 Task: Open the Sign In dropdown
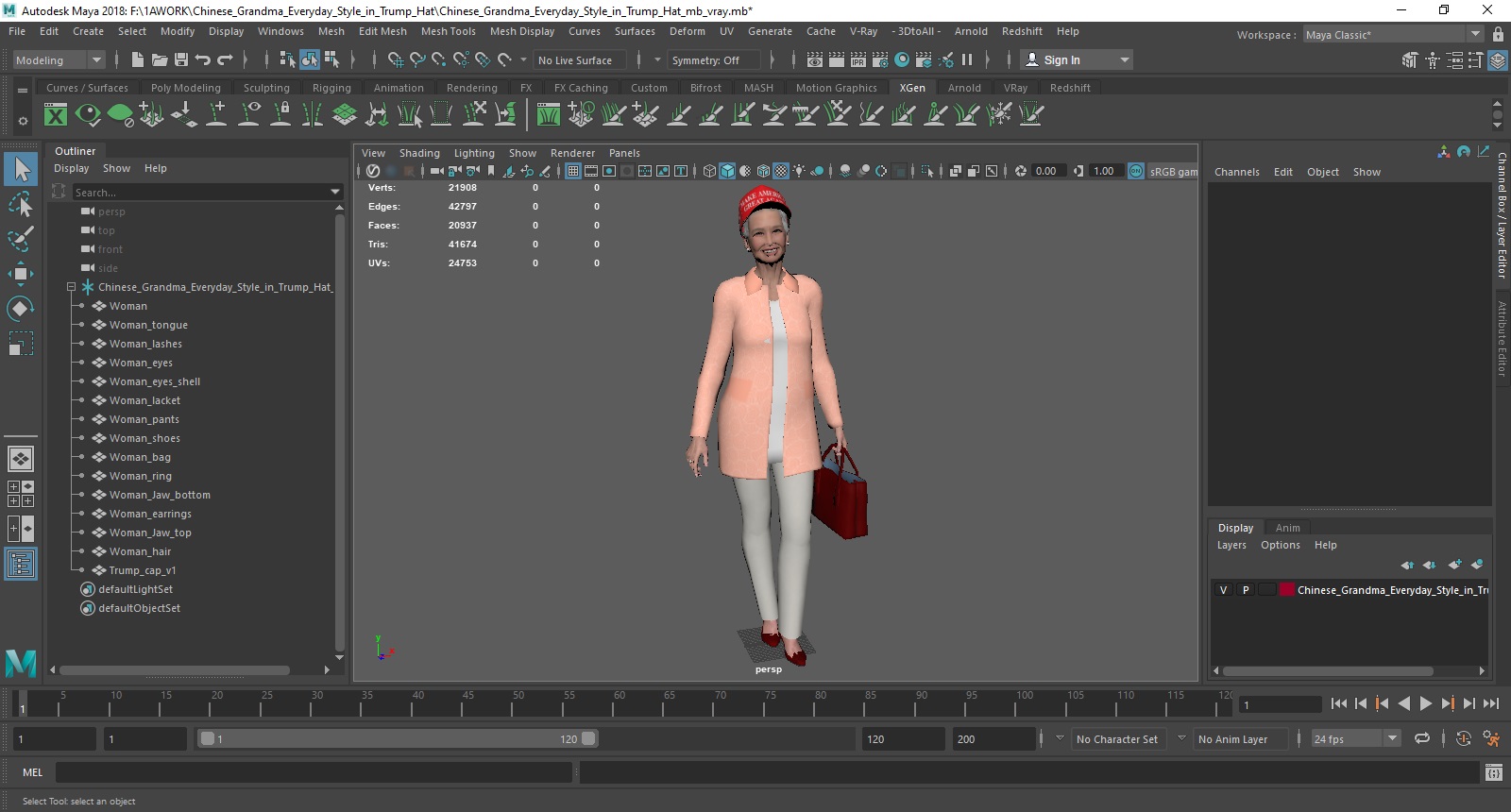[1078, 59]
